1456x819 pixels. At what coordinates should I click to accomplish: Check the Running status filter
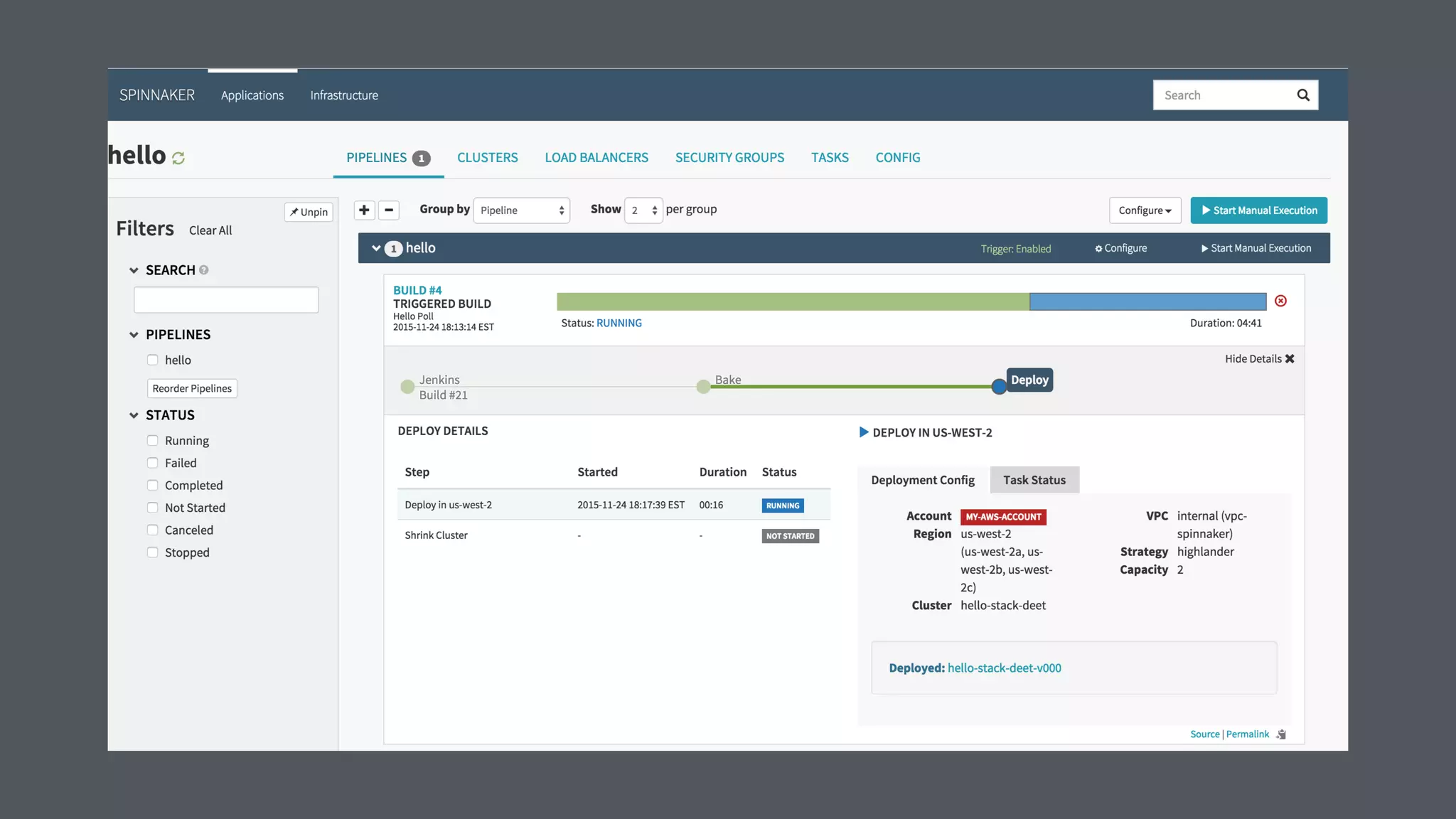click(x=152, y=441)
